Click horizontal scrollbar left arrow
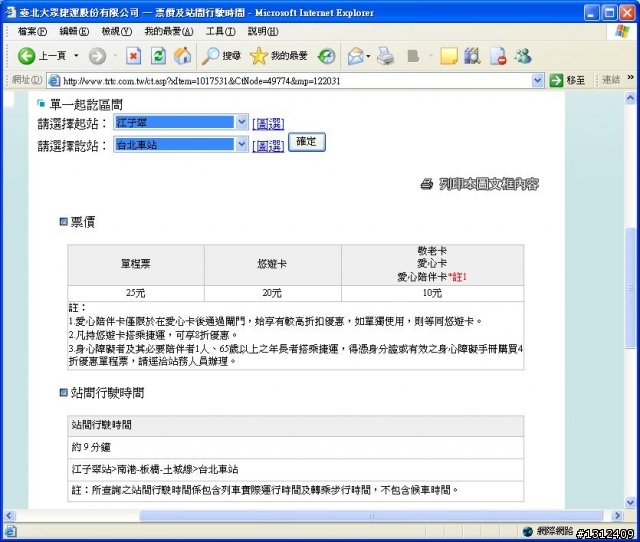 click(10, 515)
